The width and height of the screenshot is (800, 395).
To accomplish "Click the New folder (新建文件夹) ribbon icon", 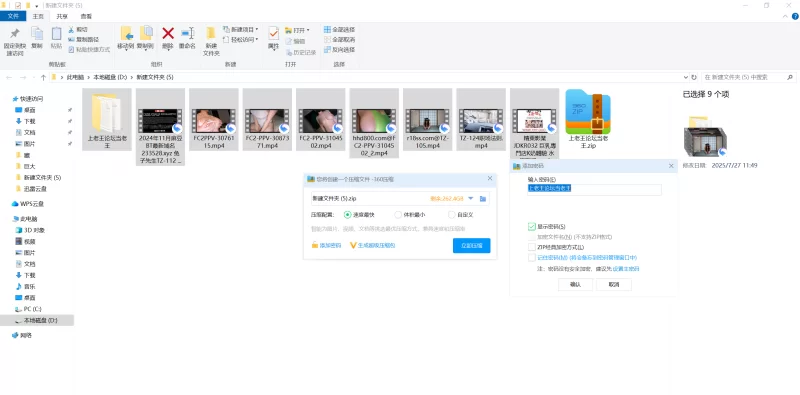I will click(211, 34).
